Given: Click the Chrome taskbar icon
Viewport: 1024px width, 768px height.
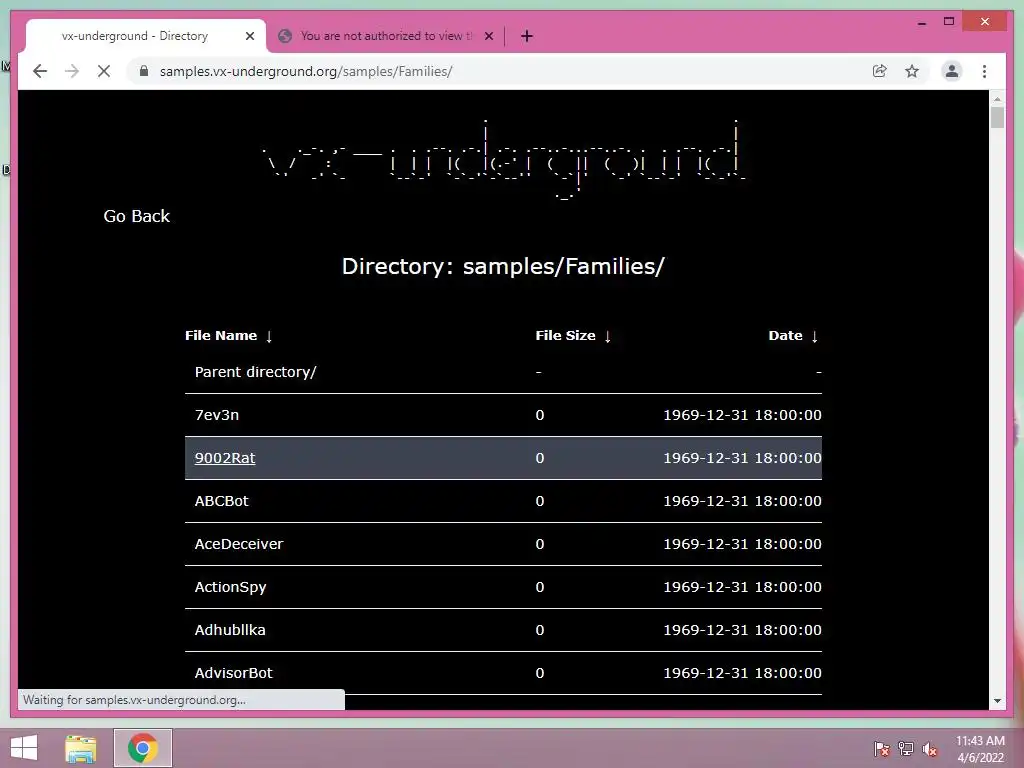Looking at the screenshot, I should [143, 748].
